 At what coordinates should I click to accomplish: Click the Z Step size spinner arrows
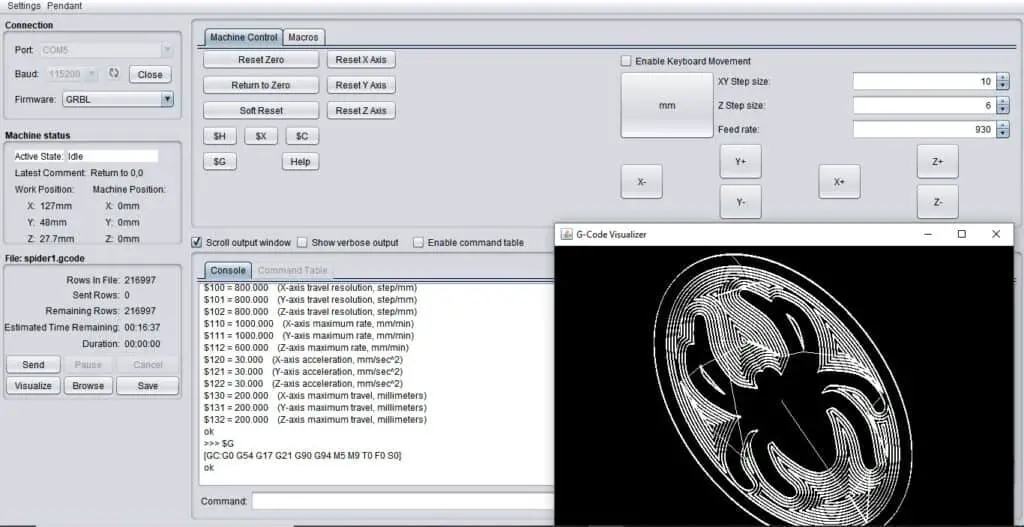pyautogui.click(x=1003, y=105)
